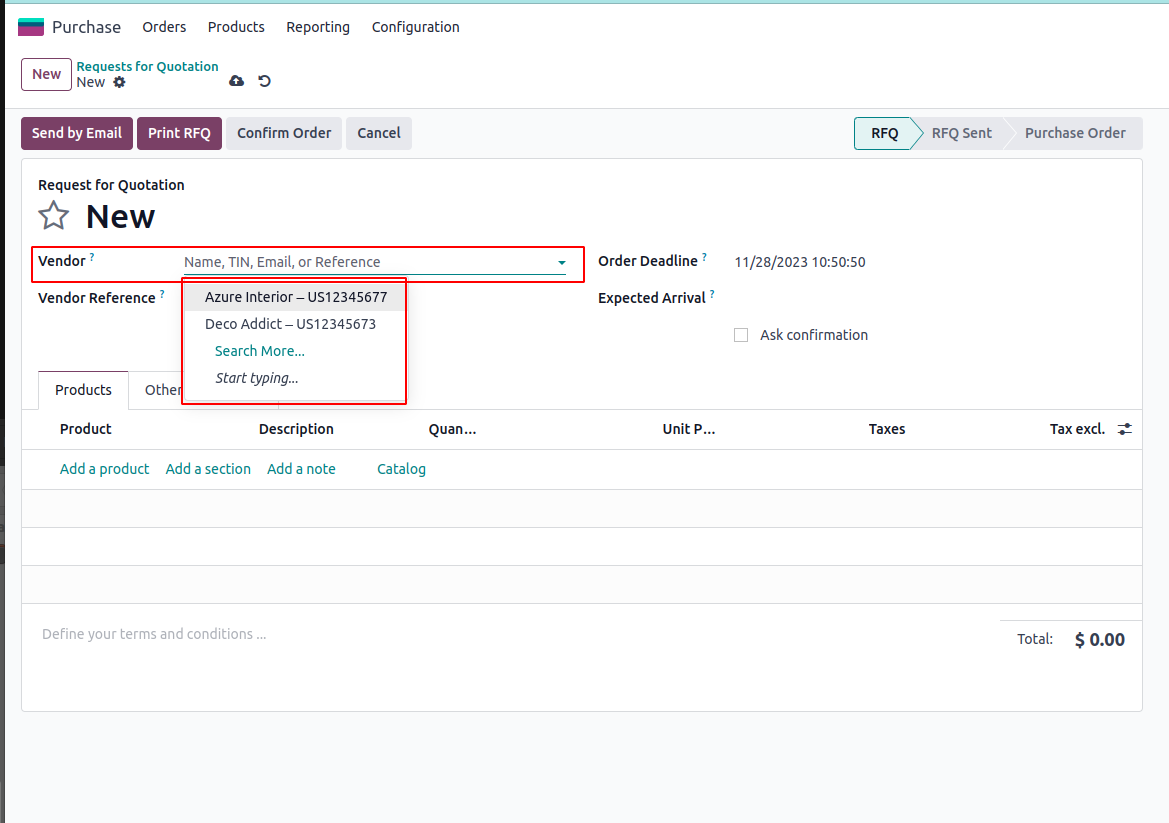Click the Send by Email button
Viewport: 1169px width, 823px height.
click(77, 133)
